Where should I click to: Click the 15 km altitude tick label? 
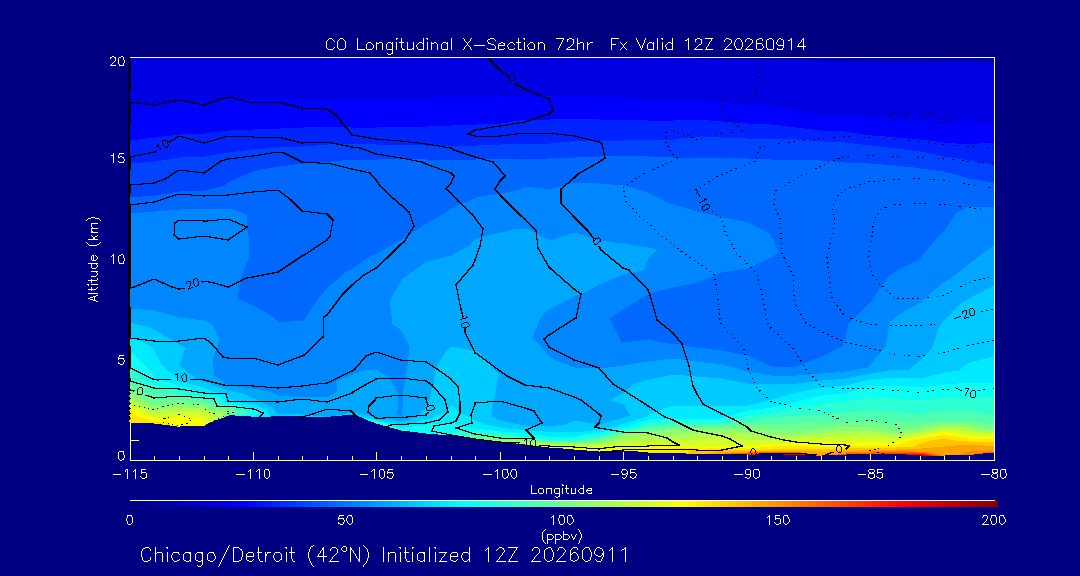point(116,158)
